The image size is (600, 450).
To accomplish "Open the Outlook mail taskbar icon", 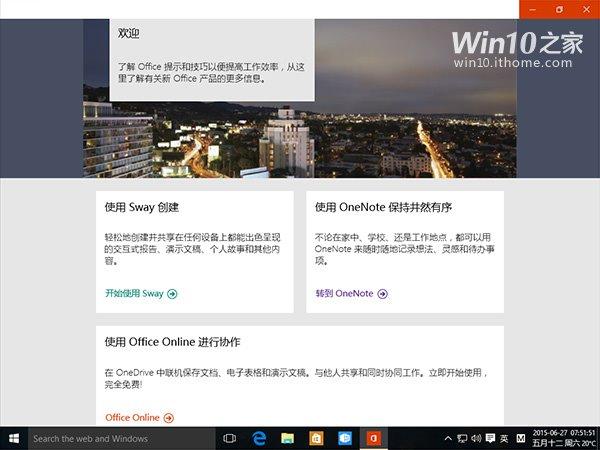I will (345, 439).
